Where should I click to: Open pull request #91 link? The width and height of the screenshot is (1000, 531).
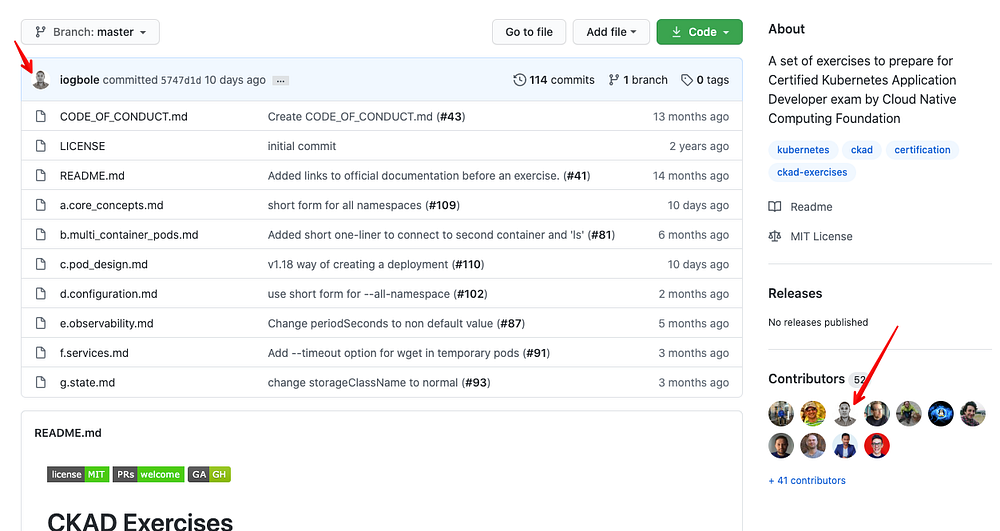[536, 353]
